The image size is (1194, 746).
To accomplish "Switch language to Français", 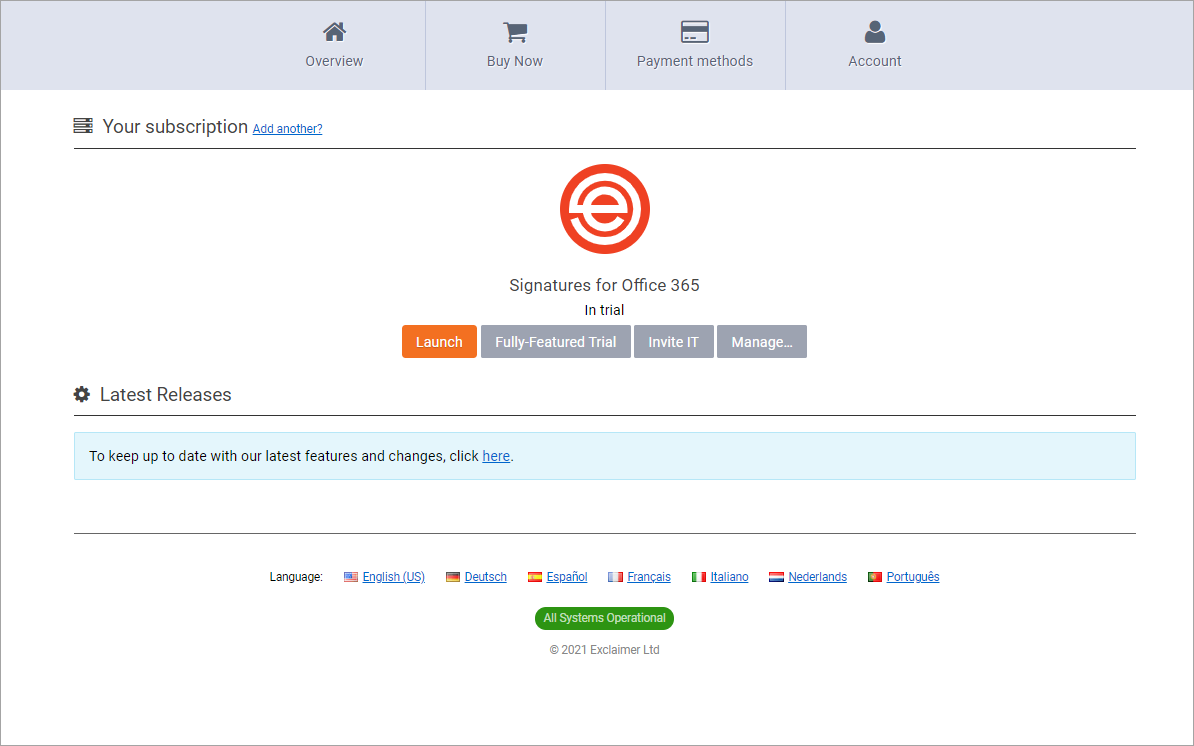I will point(648,577).
